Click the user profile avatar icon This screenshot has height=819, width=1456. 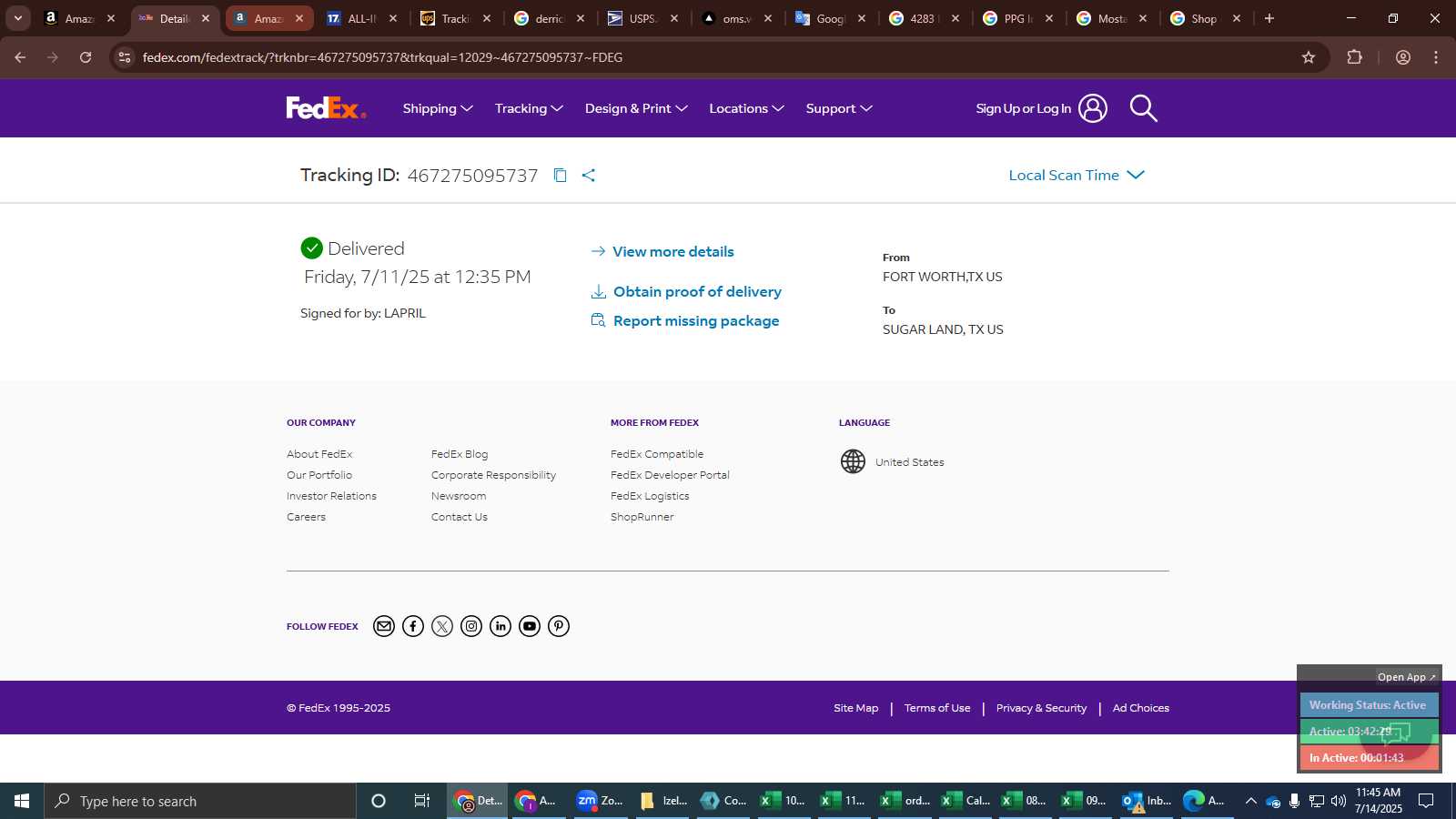pos(1093,108)
